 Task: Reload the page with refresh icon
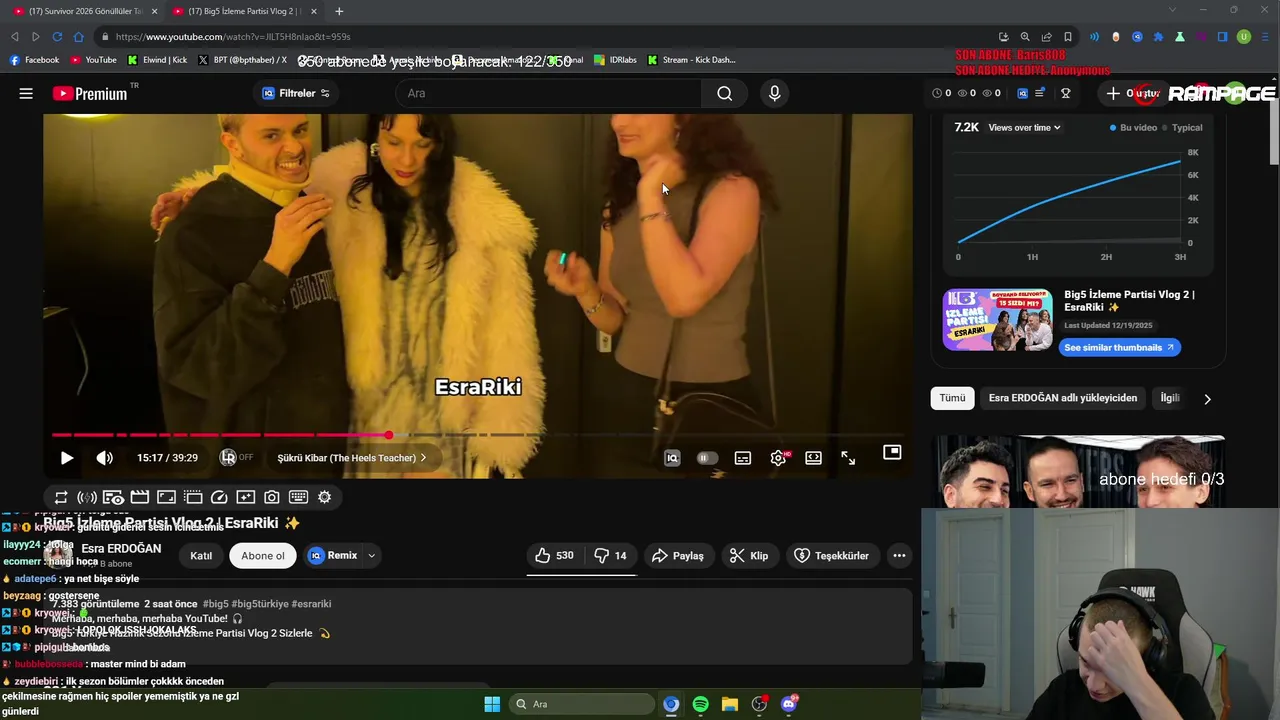click(x=57, y=37)
